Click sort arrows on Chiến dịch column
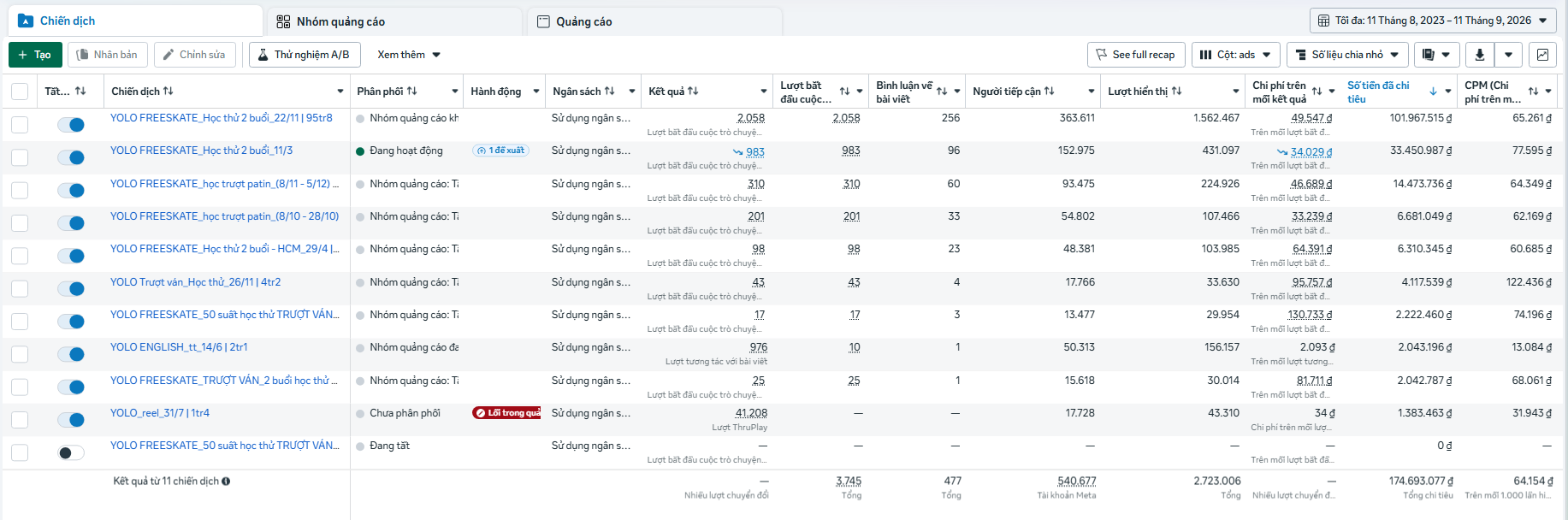 168,91
